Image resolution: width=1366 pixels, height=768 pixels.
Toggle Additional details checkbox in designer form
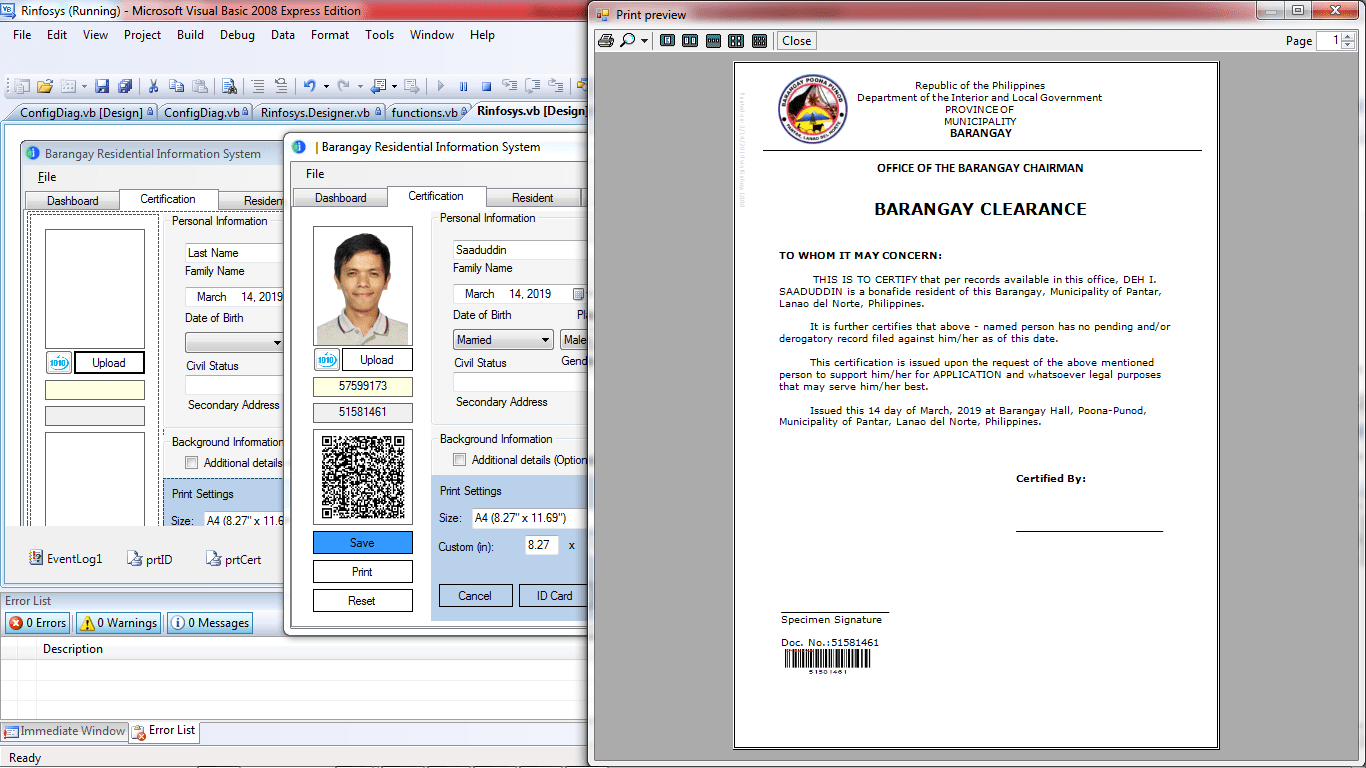point(192,463)
